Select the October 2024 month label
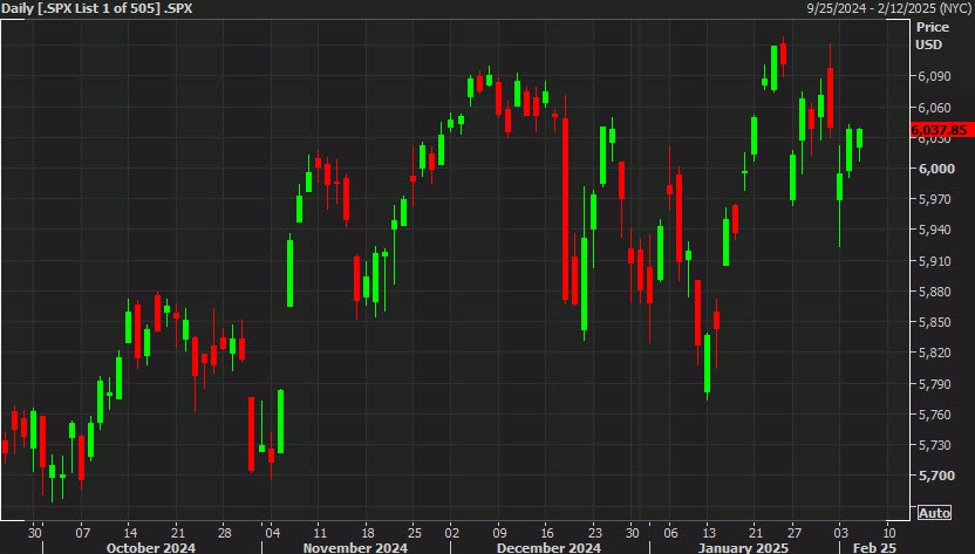The image size is (975, 554). point(151,547)
